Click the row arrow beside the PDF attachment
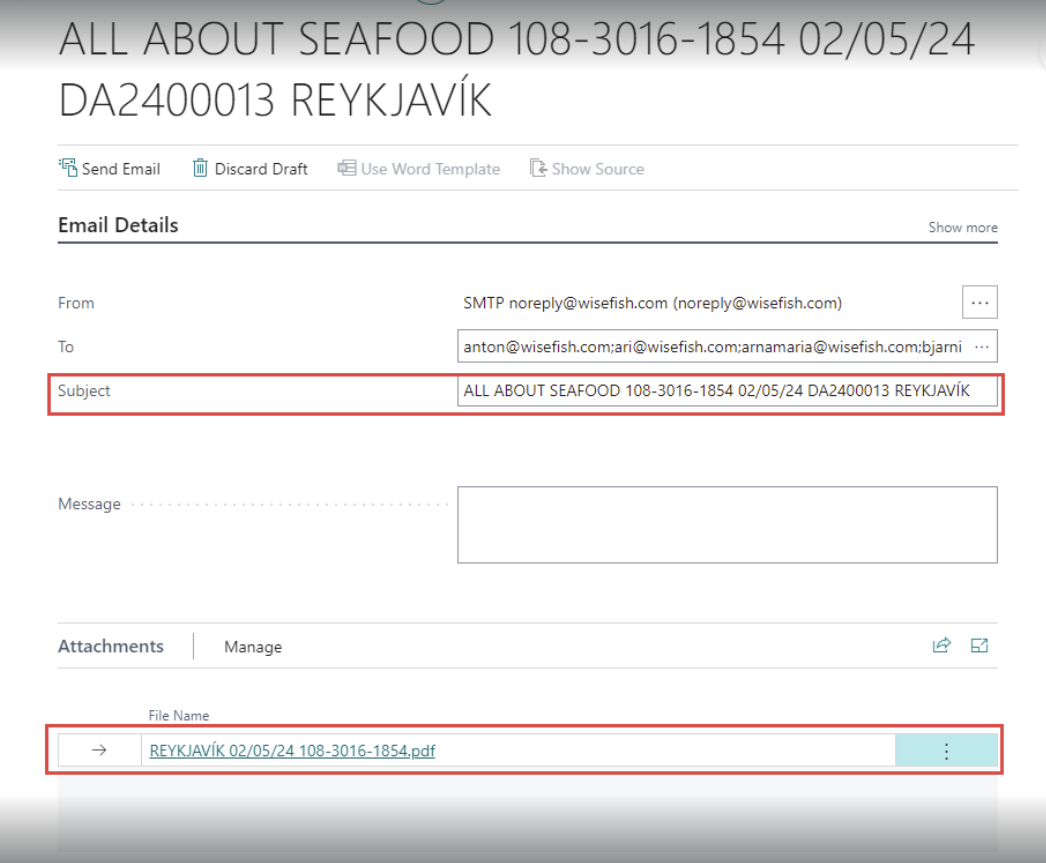Screen dimensions: 1046x863 pyautogui.click(x=99, y=750)
